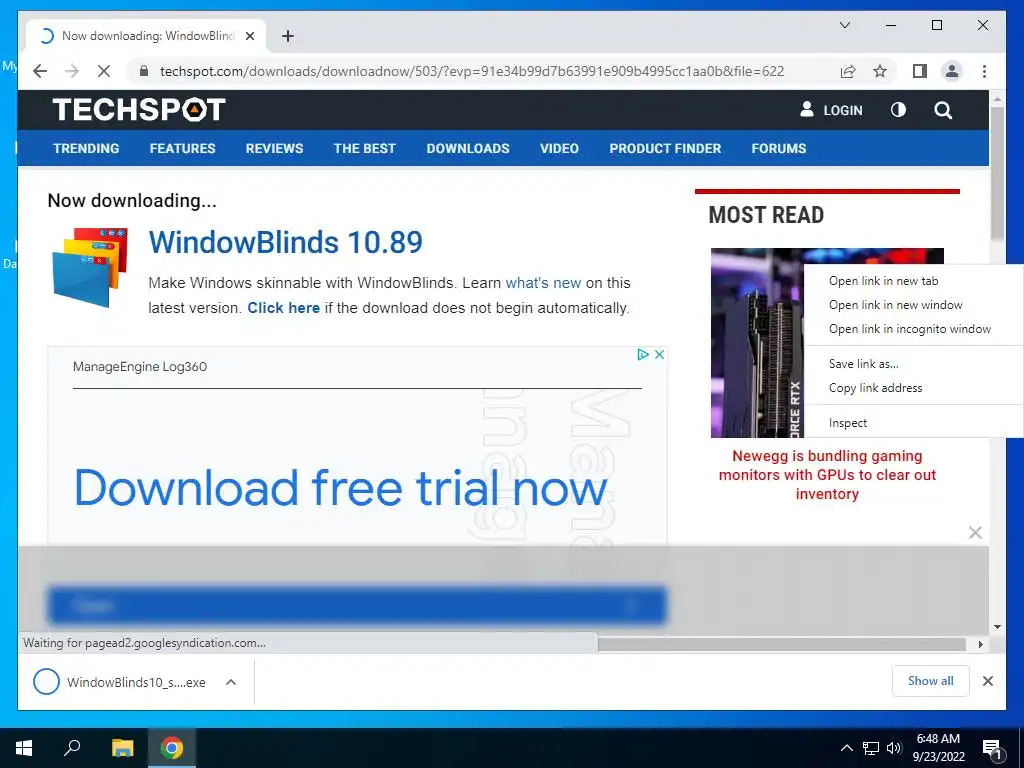Close the ManageEngine ad with X
Screen dimensions: 1024x768
point(660,354)
